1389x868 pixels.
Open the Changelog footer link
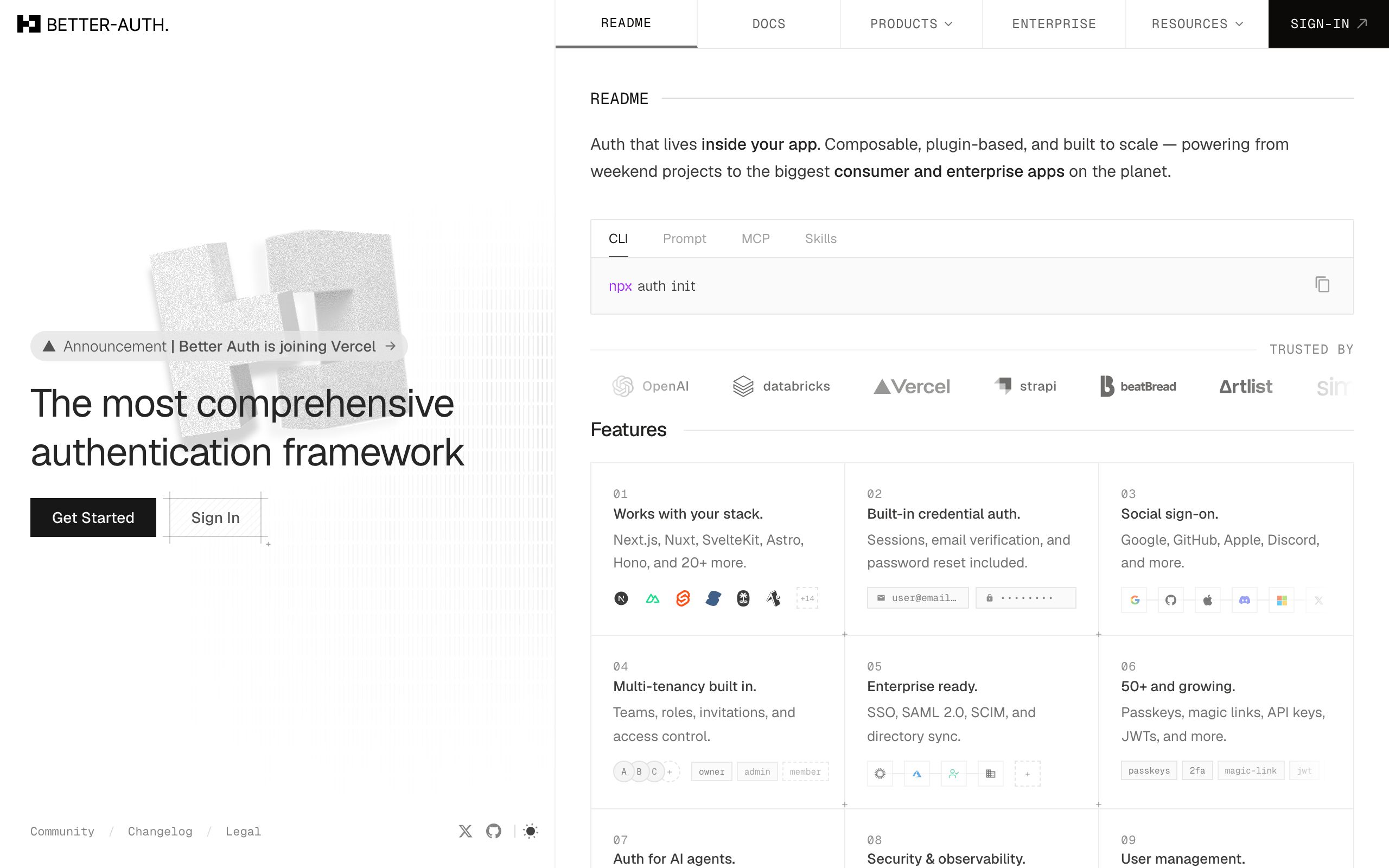(160, 831)
